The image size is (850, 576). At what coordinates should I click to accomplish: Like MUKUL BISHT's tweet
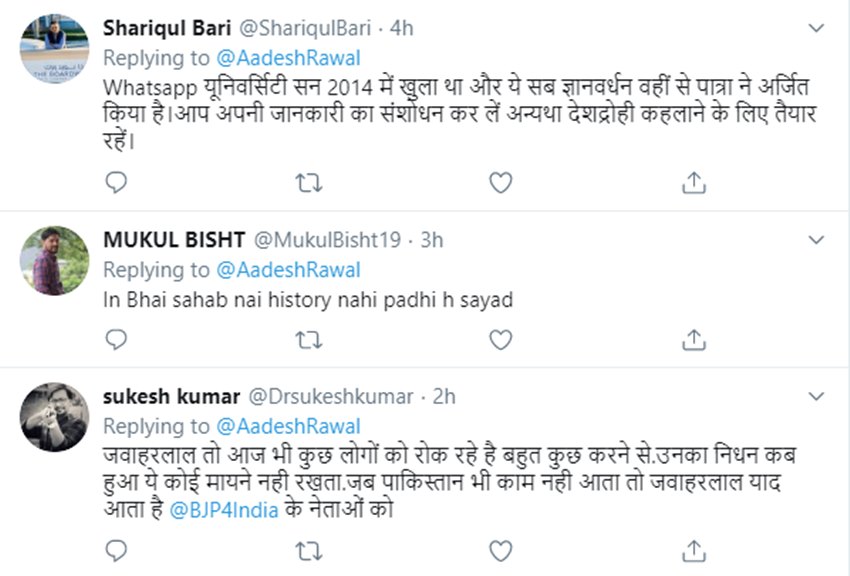(x=500, y=339)
